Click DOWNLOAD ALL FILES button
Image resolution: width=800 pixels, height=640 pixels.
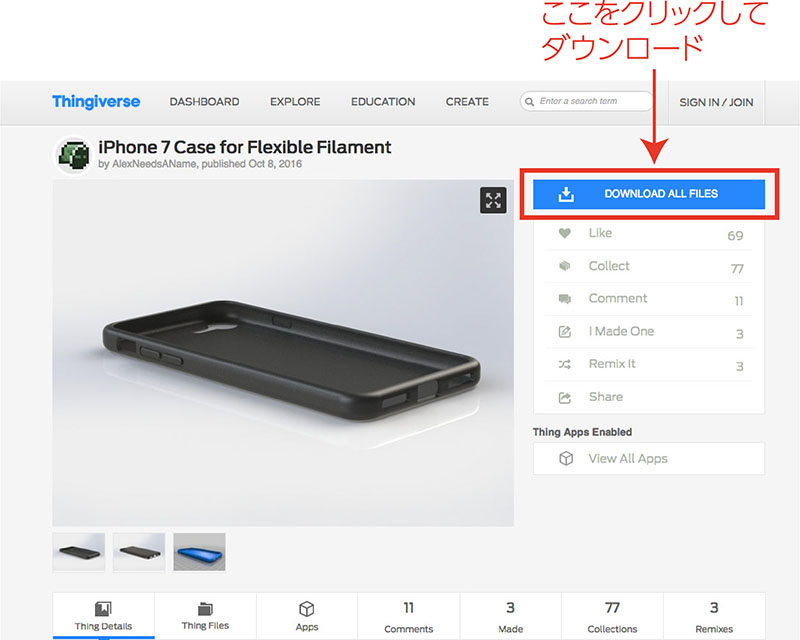pos(648,194)
